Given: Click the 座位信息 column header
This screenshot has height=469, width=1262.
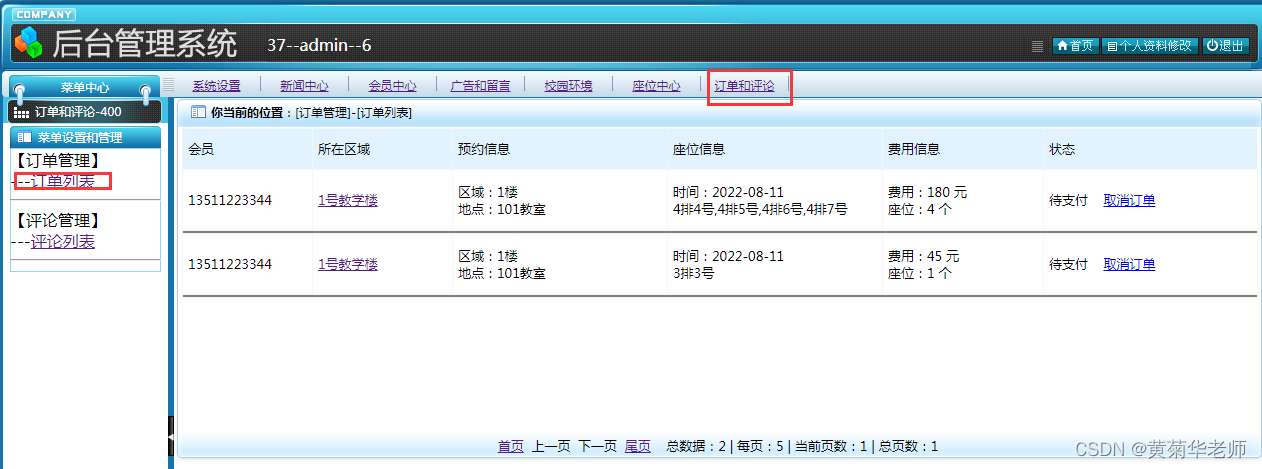Looking at the screenshot, I should [699, 149].
